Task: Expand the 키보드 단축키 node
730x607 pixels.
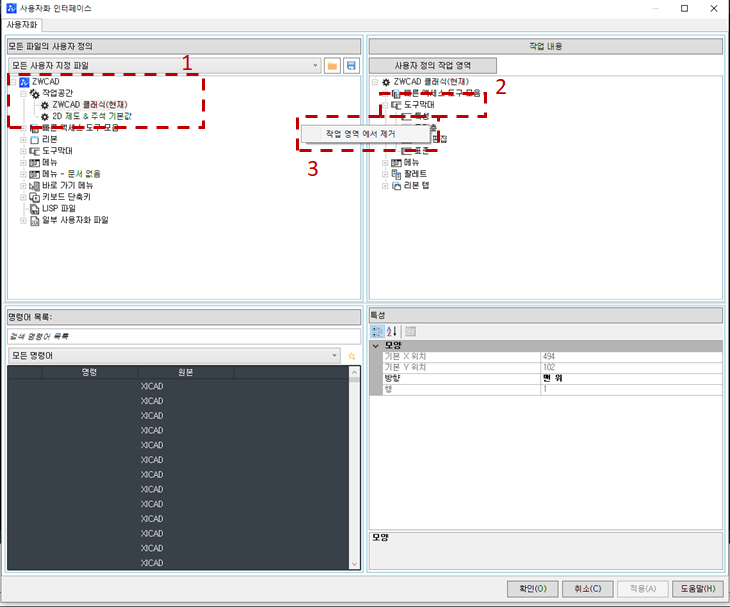Action: (x=23, y=197)
